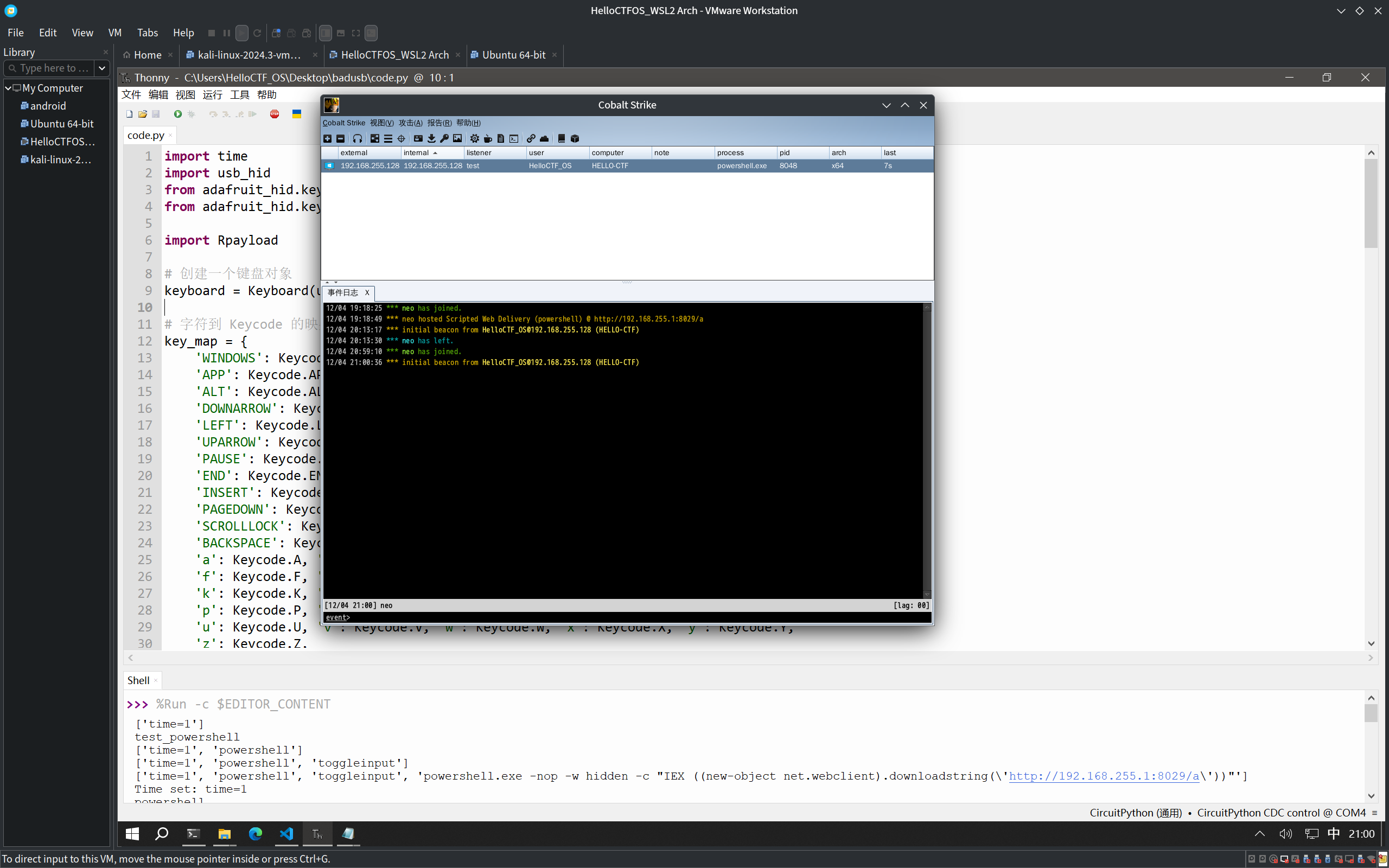
Task: Open Cobalt Strike 攻击(A) menu
Action: point(410,123)
